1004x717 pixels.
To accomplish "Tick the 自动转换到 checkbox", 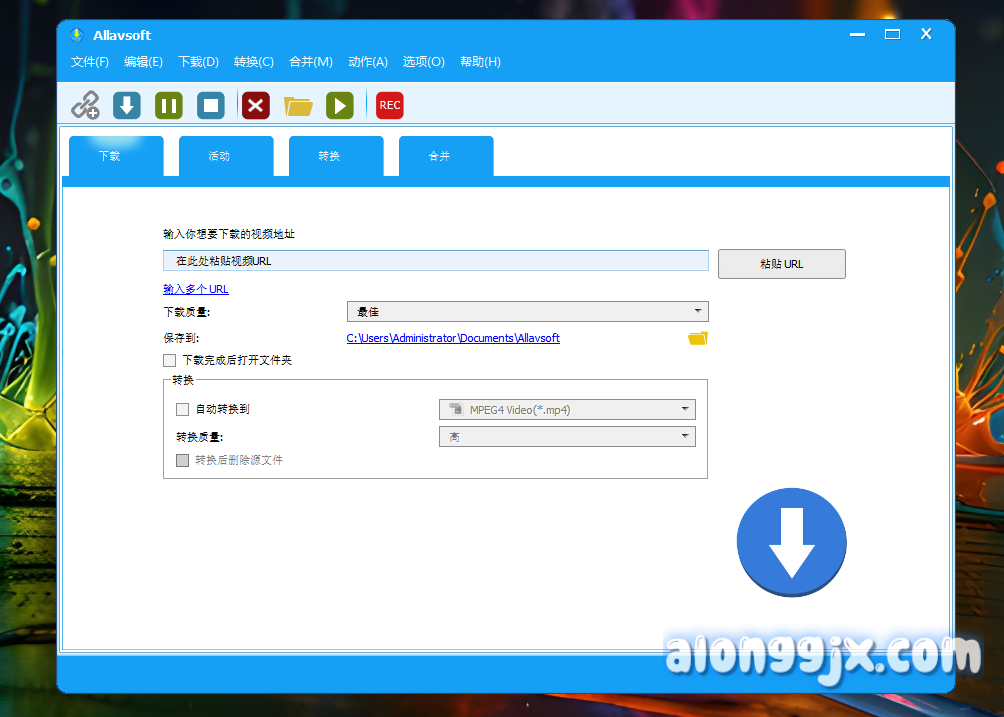I will pyautogui.click(x=182, y=409).
